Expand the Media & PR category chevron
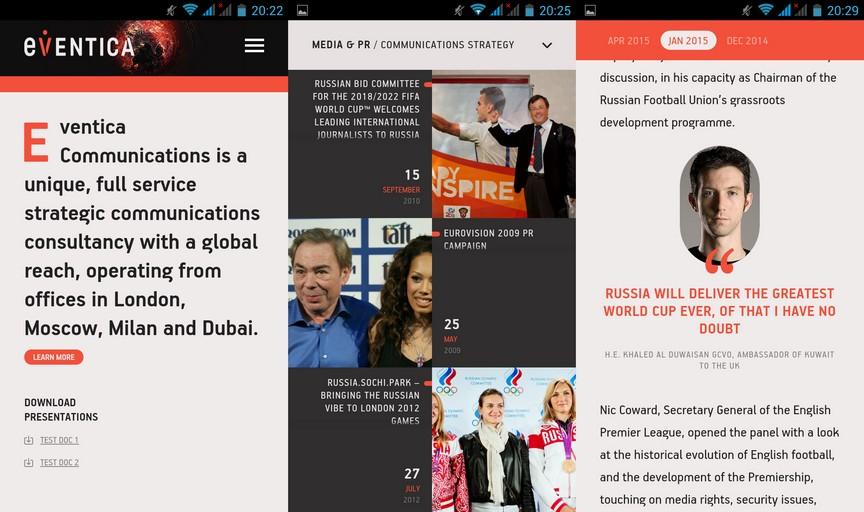 [x=547, y=45]
